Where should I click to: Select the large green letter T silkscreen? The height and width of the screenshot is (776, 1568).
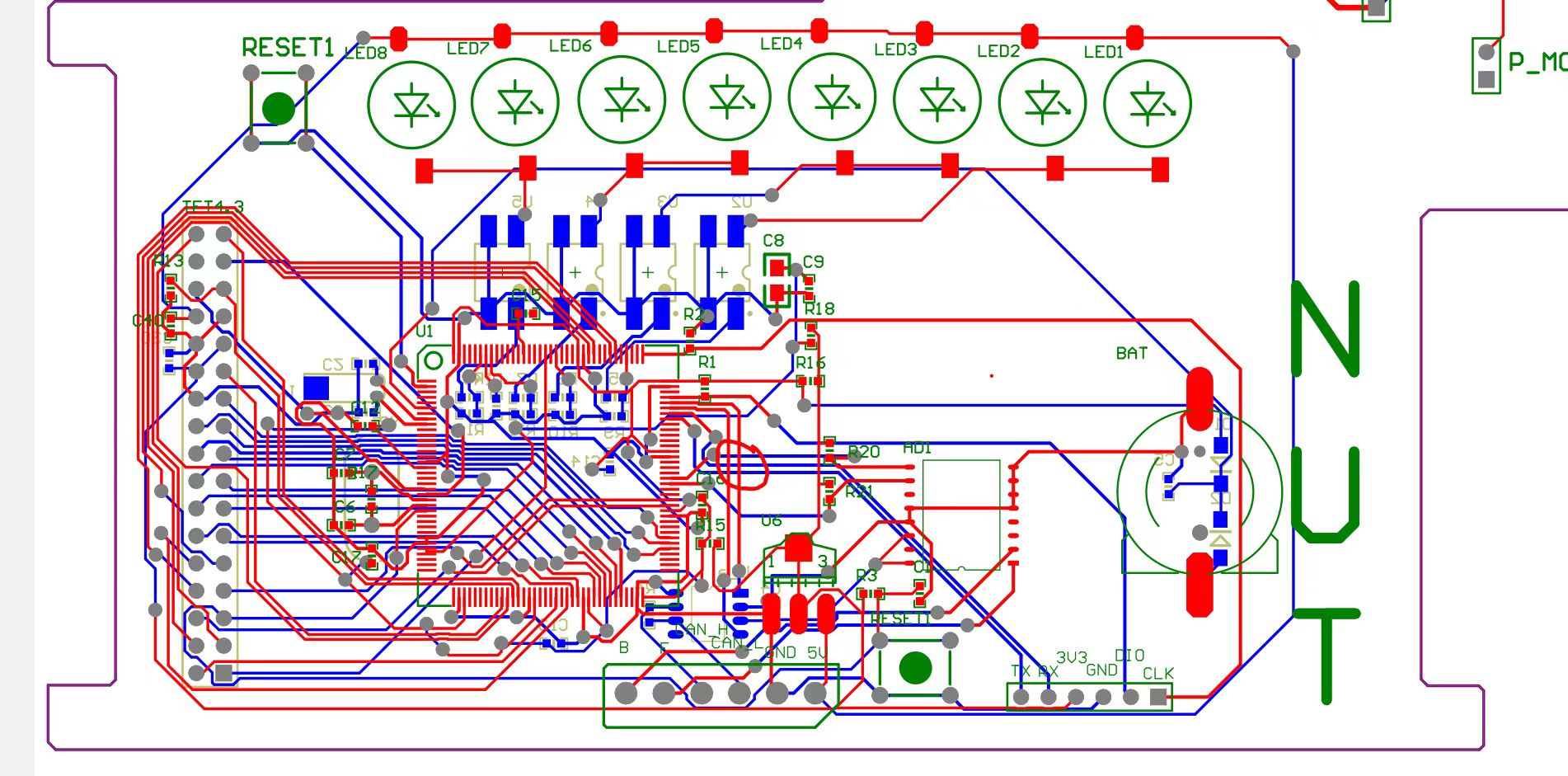pyautogui.click(x=1326, y=656)
